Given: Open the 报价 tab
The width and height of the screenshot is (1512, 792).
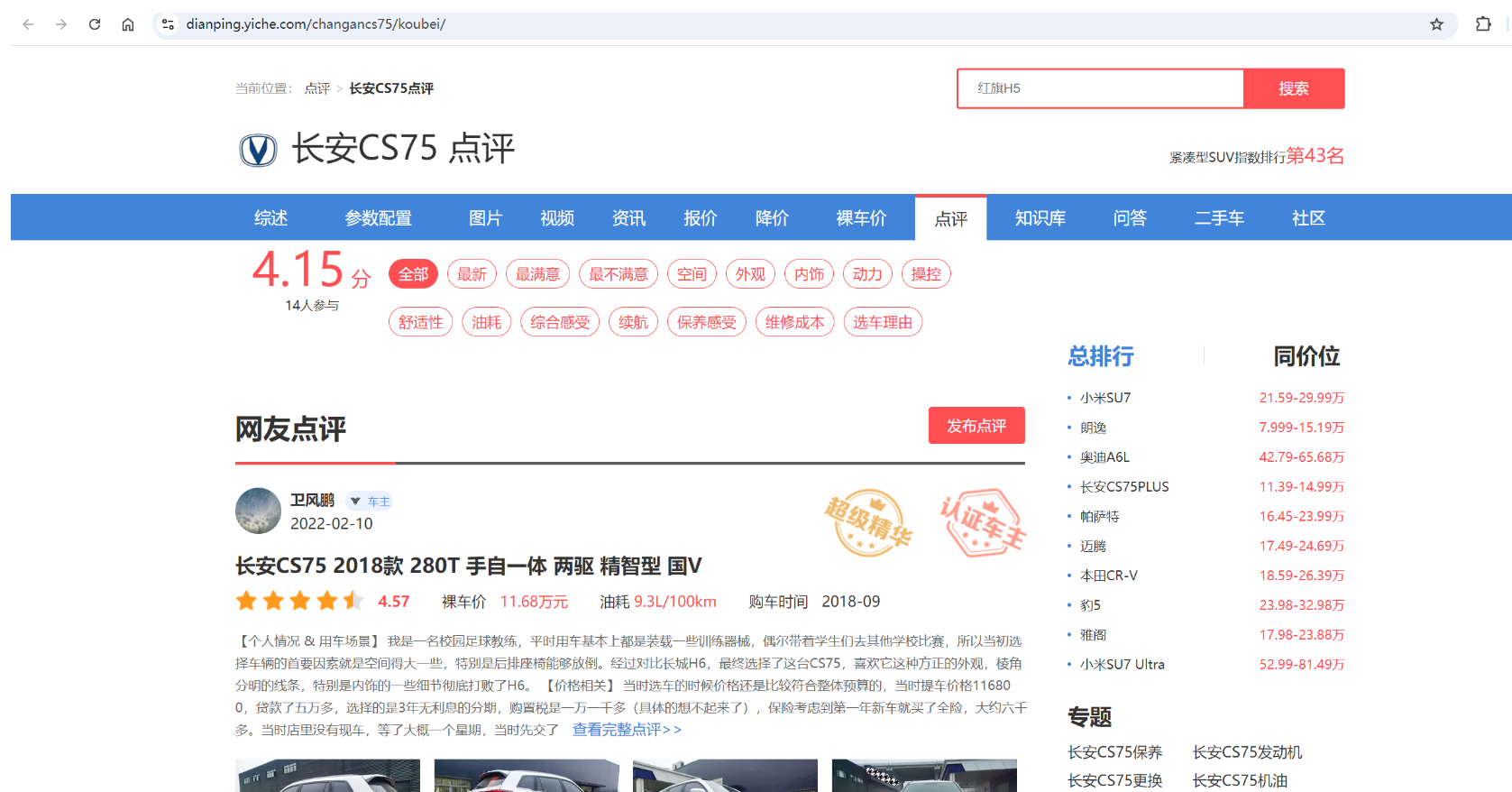Looking at the screenshot, I should coord(701,218).
